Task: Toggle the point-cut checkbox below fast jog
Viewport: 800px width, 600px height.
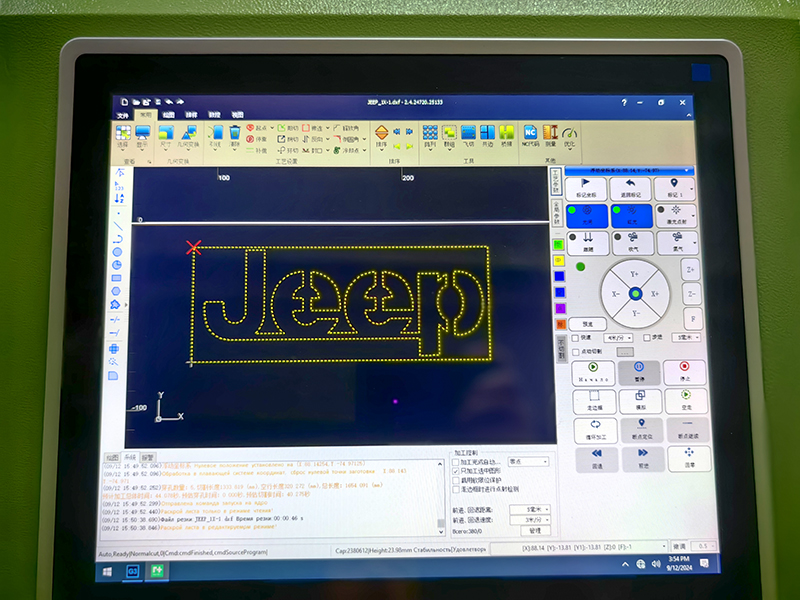Action: (x=573, y=352)
